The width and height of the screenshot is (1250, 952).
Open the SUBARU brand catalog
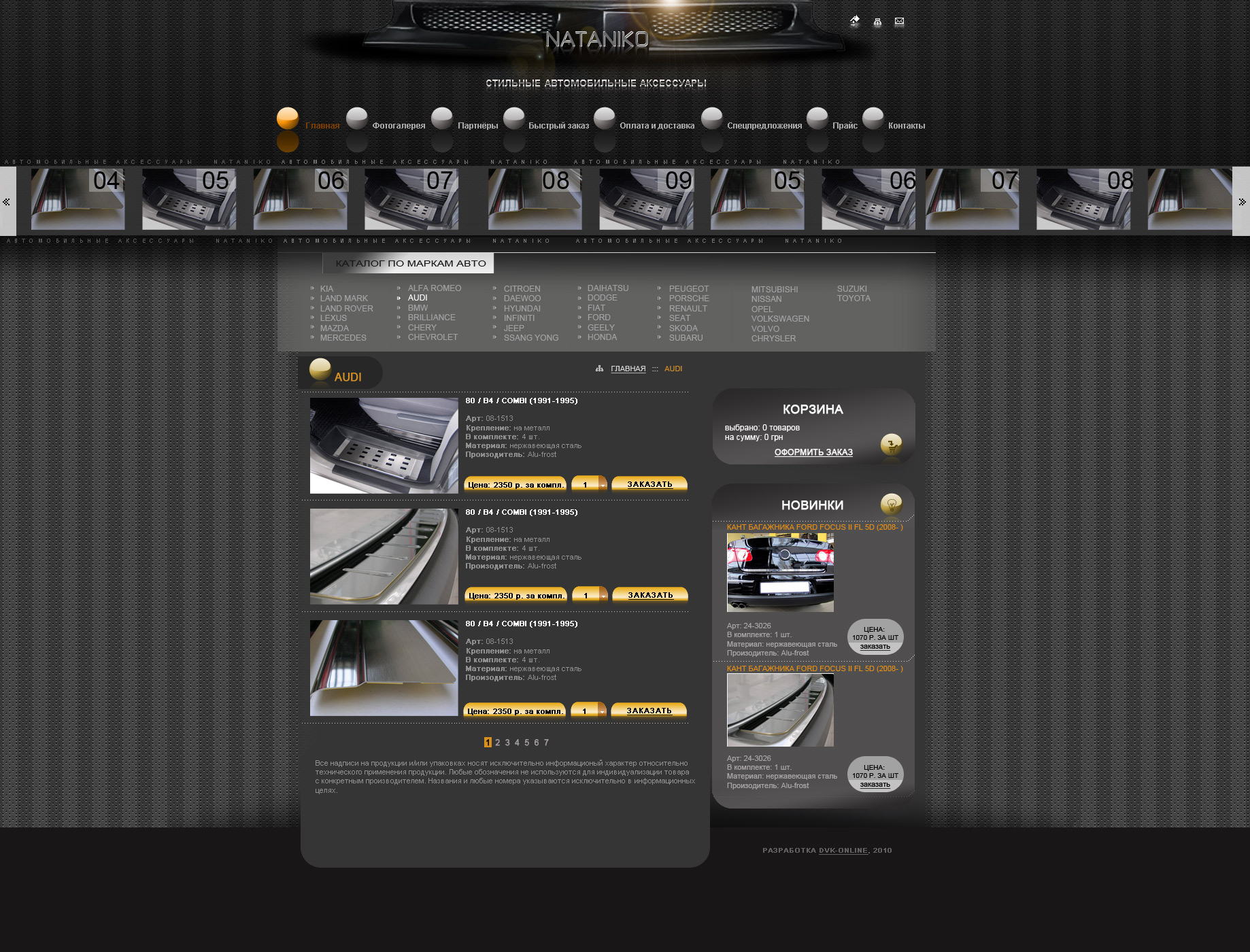click(x=686, y=338)
